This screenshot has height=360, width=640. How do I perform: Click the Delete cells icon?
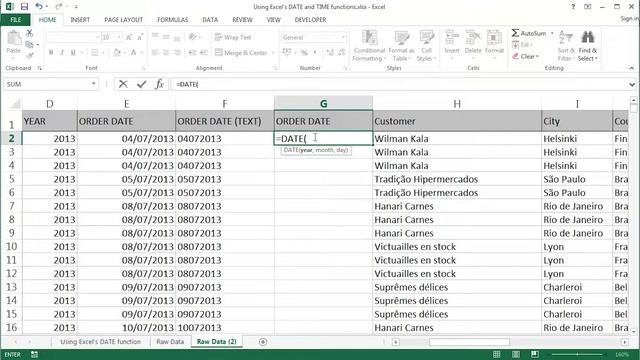[473, 38]
